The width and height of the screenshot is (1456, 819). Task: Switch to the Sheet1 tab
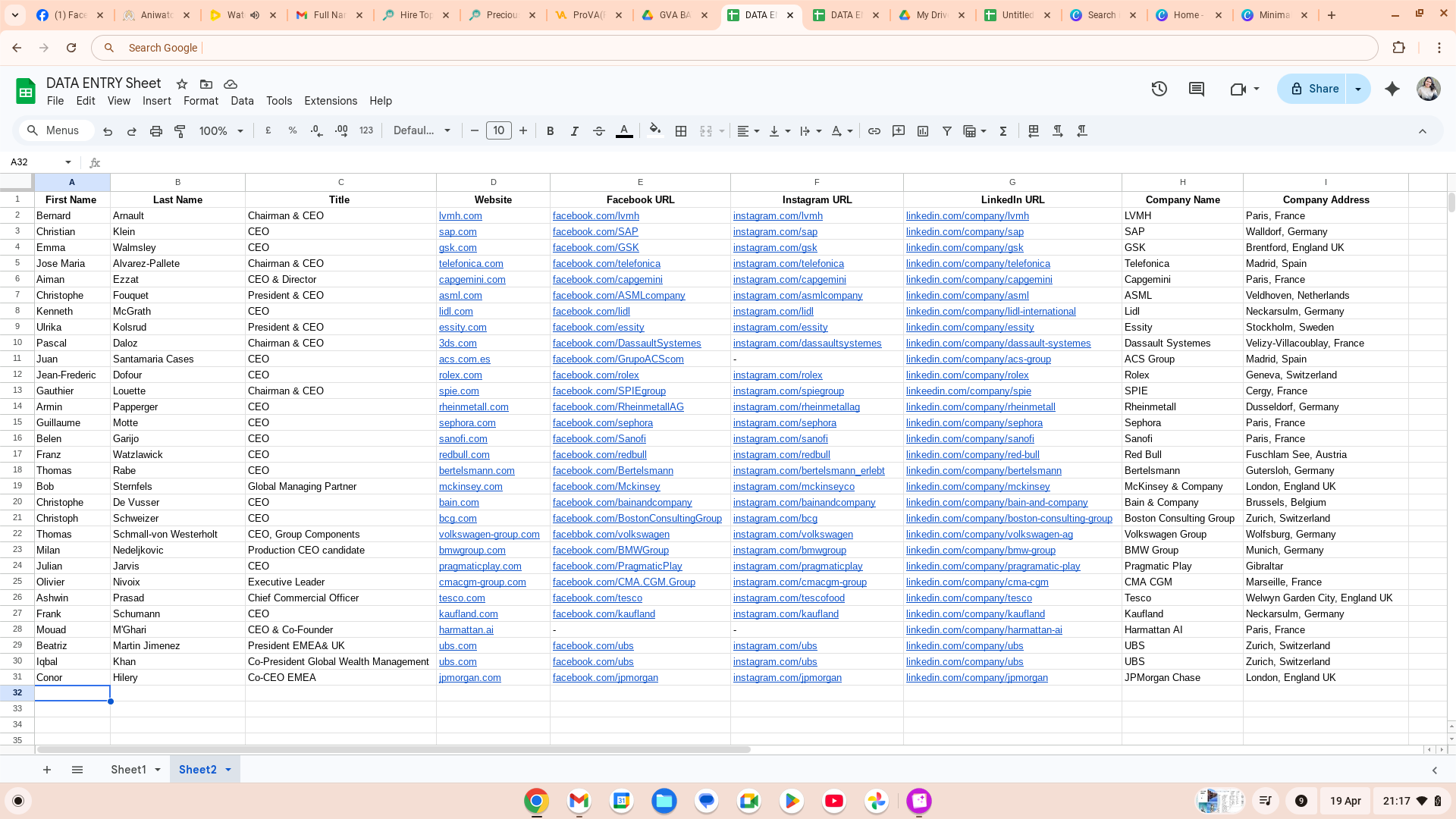(x=128, y=770)
